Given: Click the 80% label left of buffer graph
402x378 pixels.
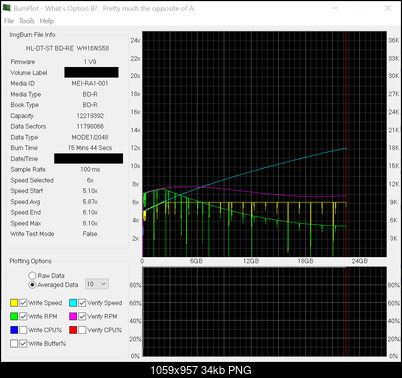Looking at the screenshot, I should coord(135,285).
